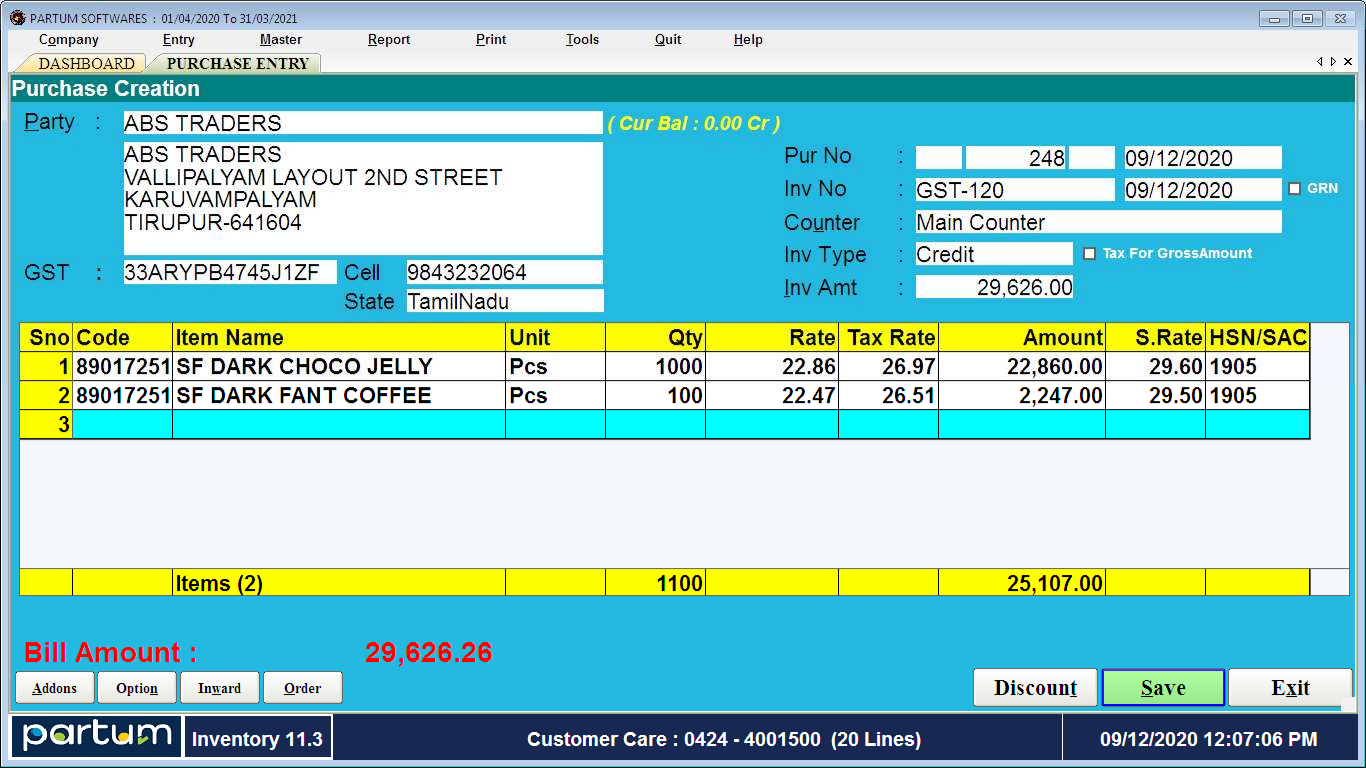Click the Inward button
The width and height of the screenshot is (1366, 768).
219,687
